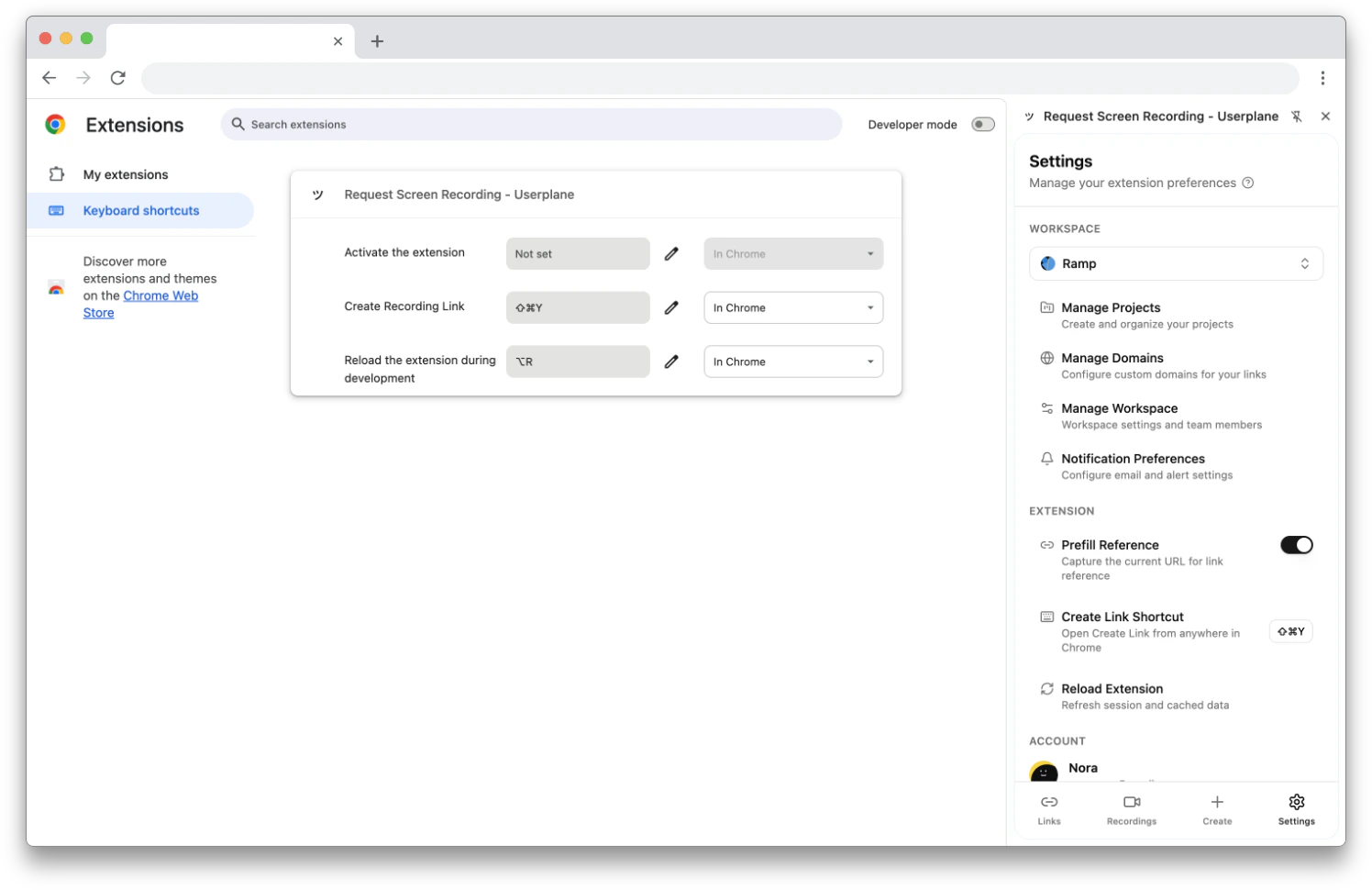
Task: Toggle off Prefill Reference
Action: pyautogui.click(x=1296, y=545)
